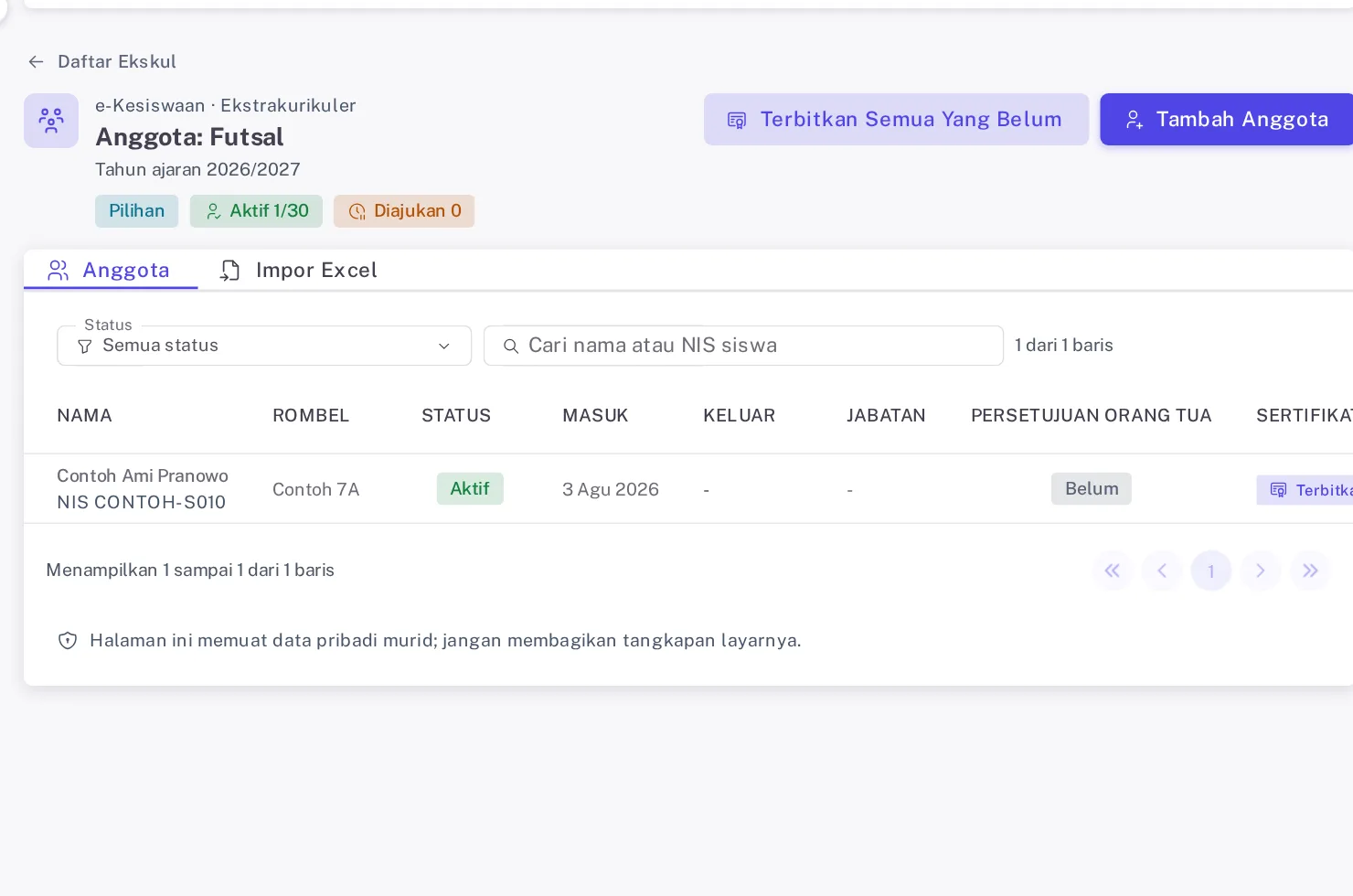
Task: Click the privacy shield icon
Action: coord(68,640)
